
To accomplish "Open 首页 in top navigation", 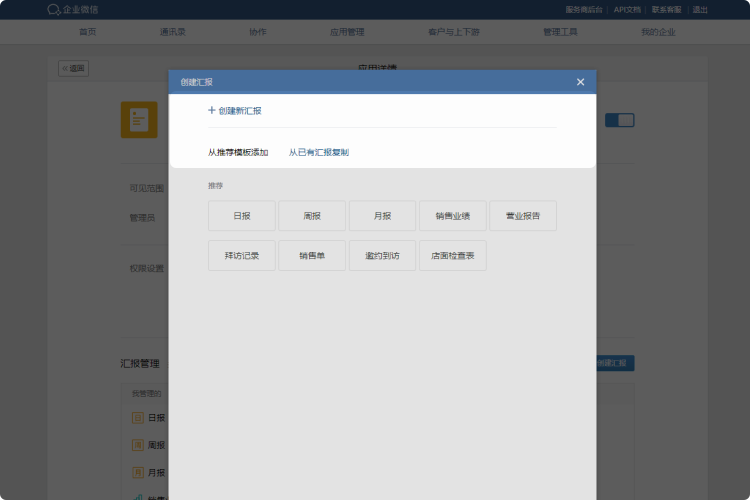I will tap(88, 32).
